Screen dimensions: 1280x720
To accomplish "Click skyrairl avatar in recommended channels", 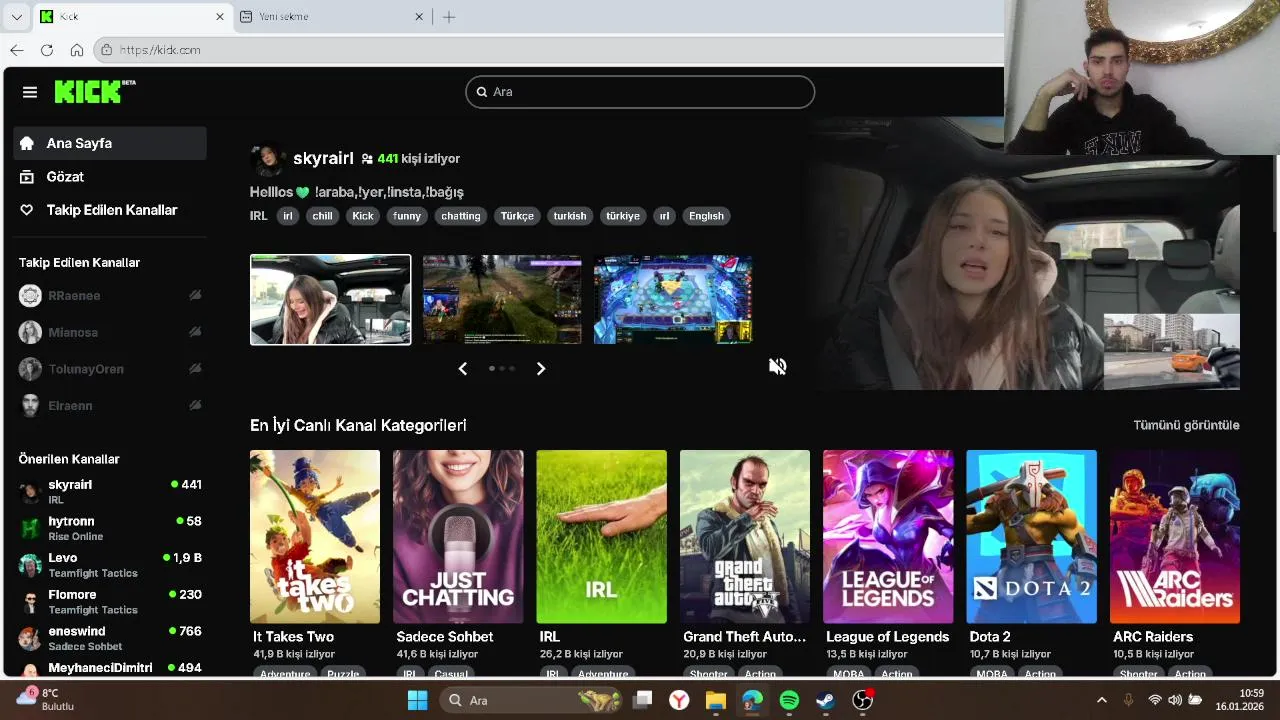I will click(30, 491).
